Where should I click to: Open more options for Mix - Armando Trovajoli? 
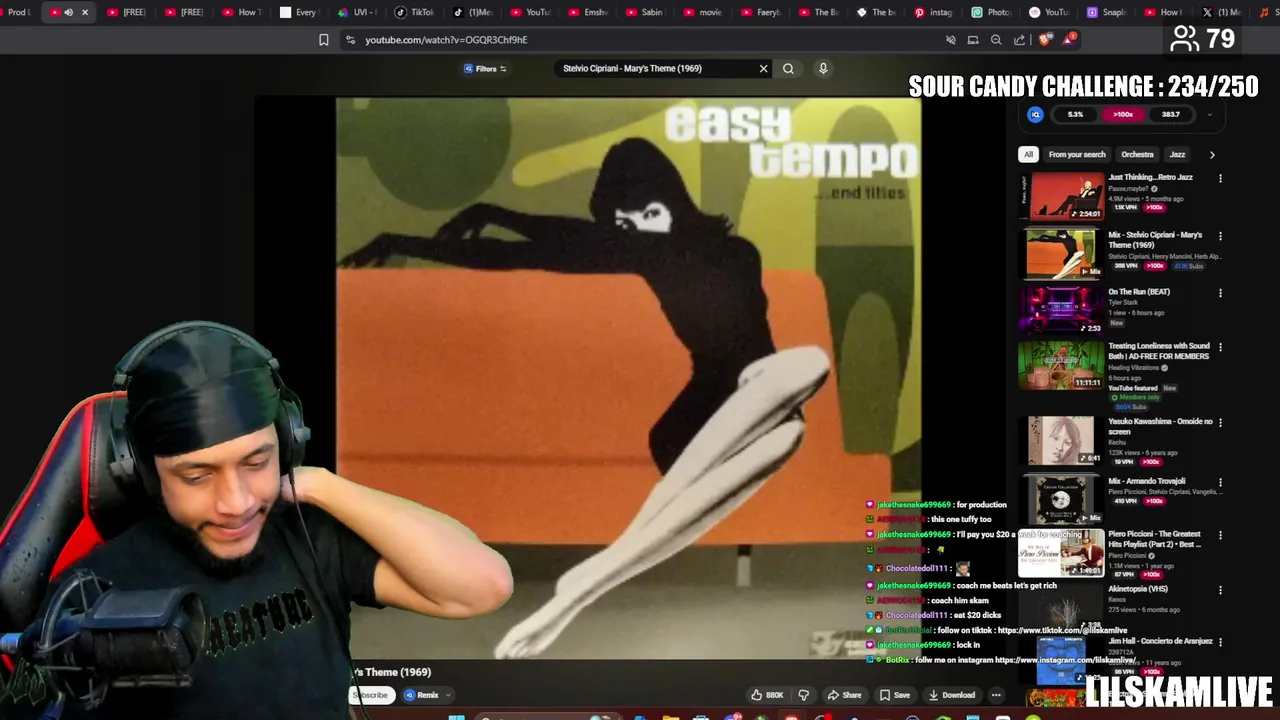point(1220,483)
